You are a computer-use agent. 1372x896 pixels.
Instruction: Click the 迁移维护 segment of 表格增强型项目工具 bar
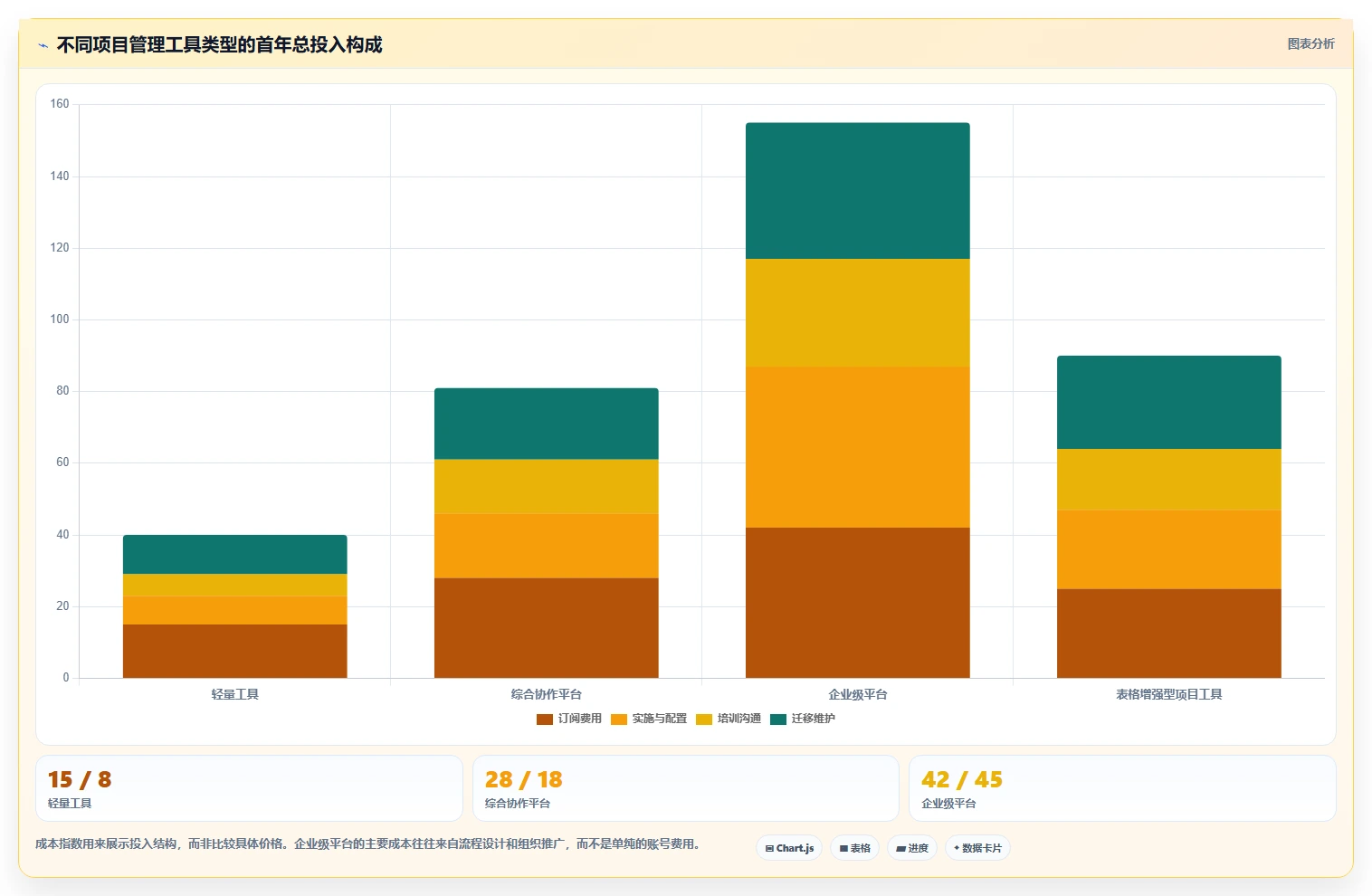[x=1169, y=403]
